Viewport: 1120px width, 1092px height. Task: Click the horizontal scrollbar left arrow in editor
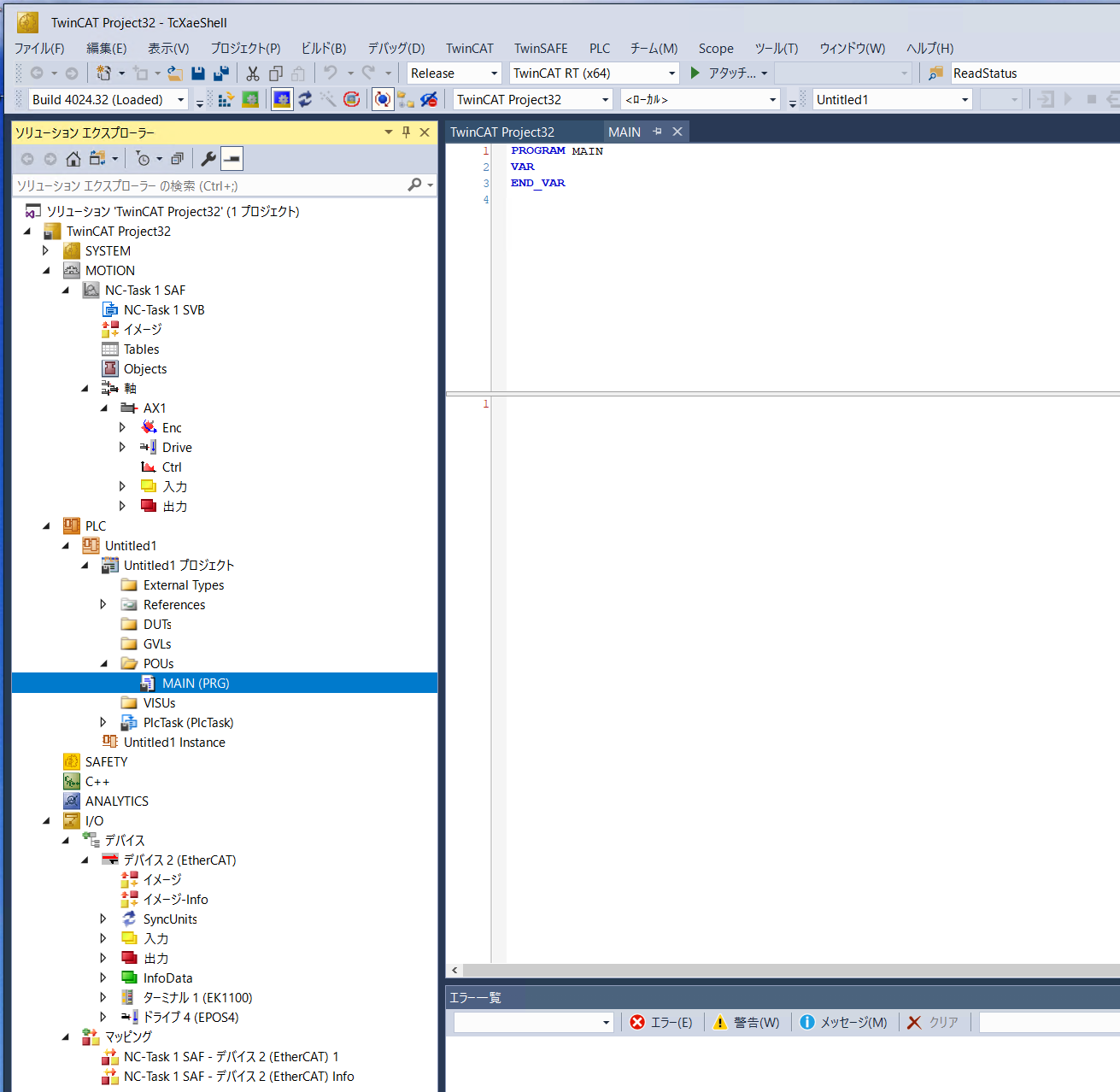[x=454, y=971]
